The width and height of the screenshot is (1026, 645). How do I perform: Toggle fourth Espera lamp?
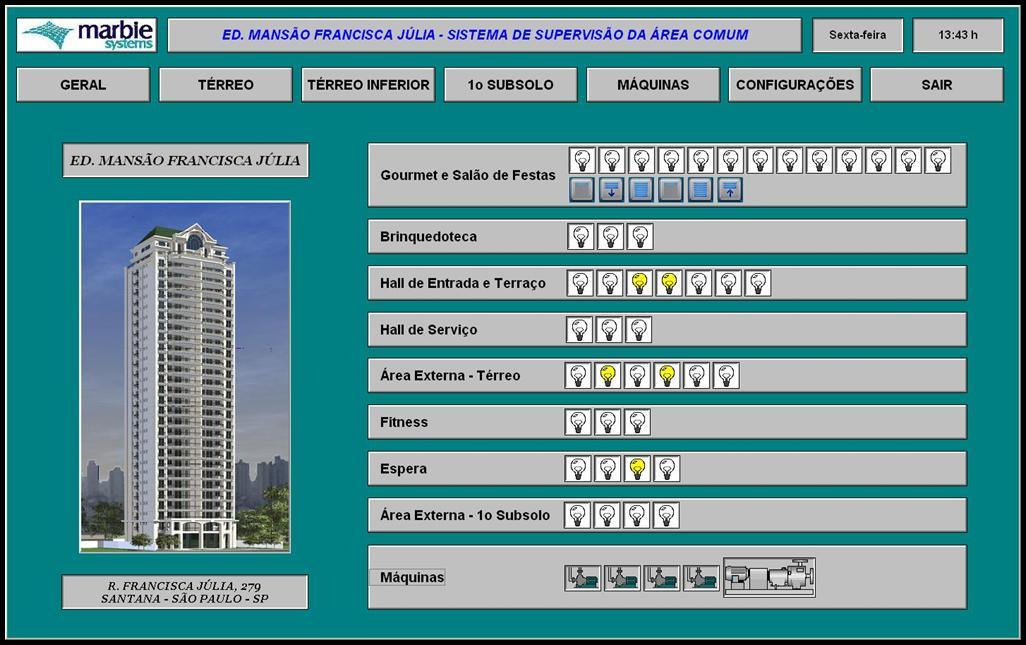(666, 469)
